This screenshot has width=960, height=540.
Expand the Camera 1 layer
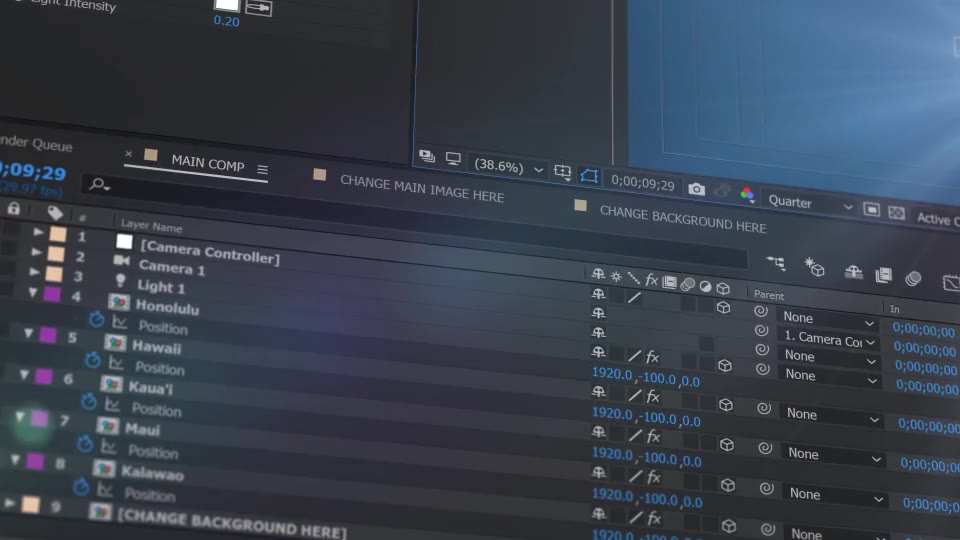(36, 252)
